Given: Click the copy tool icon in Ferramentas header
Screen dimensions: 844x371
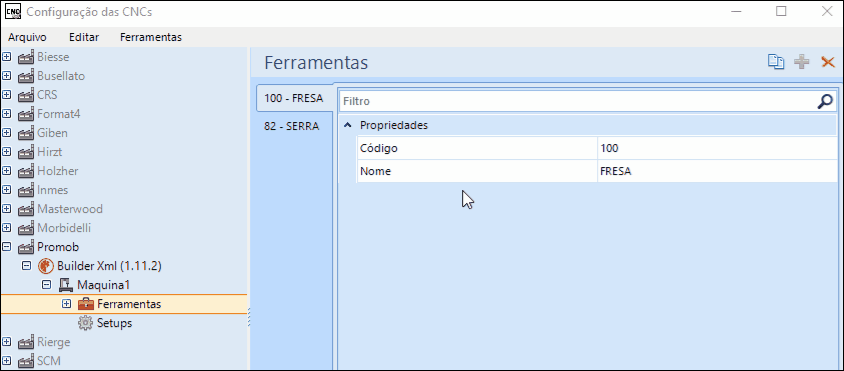Looking at the screenshot, I should pos(776,62).
